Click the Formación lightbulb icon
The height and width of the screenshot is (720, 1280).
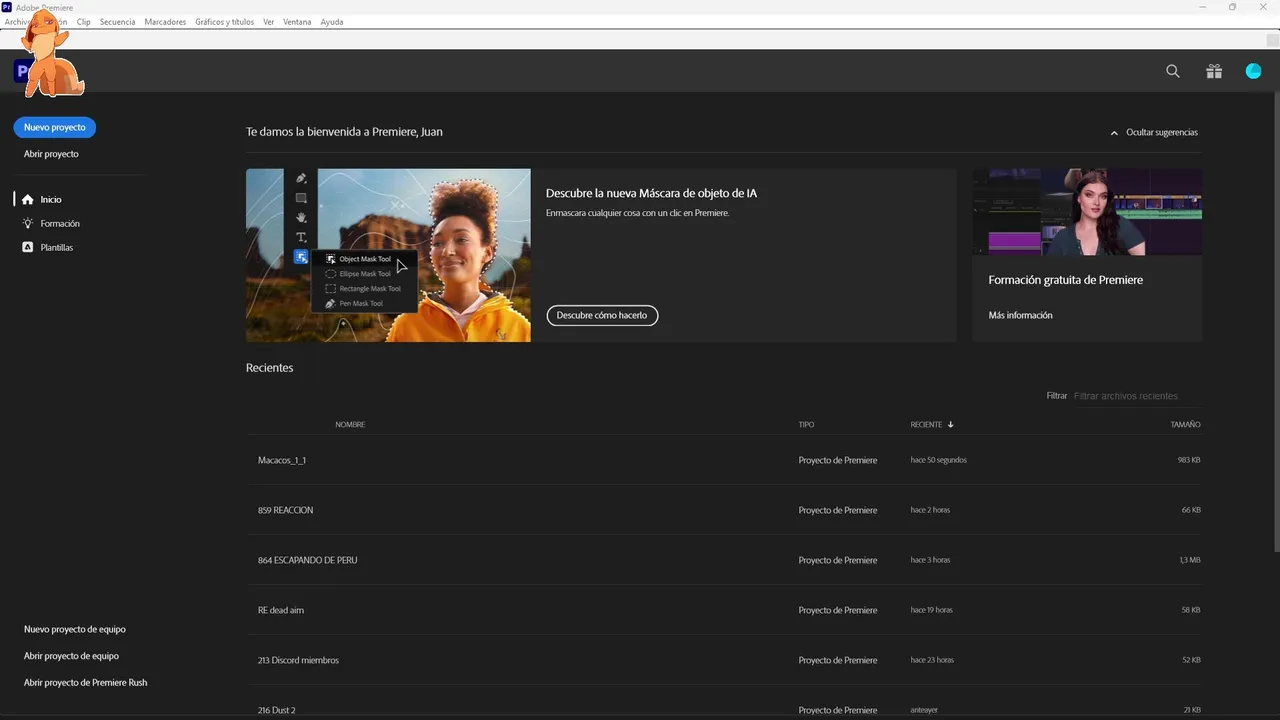[28, 223]
